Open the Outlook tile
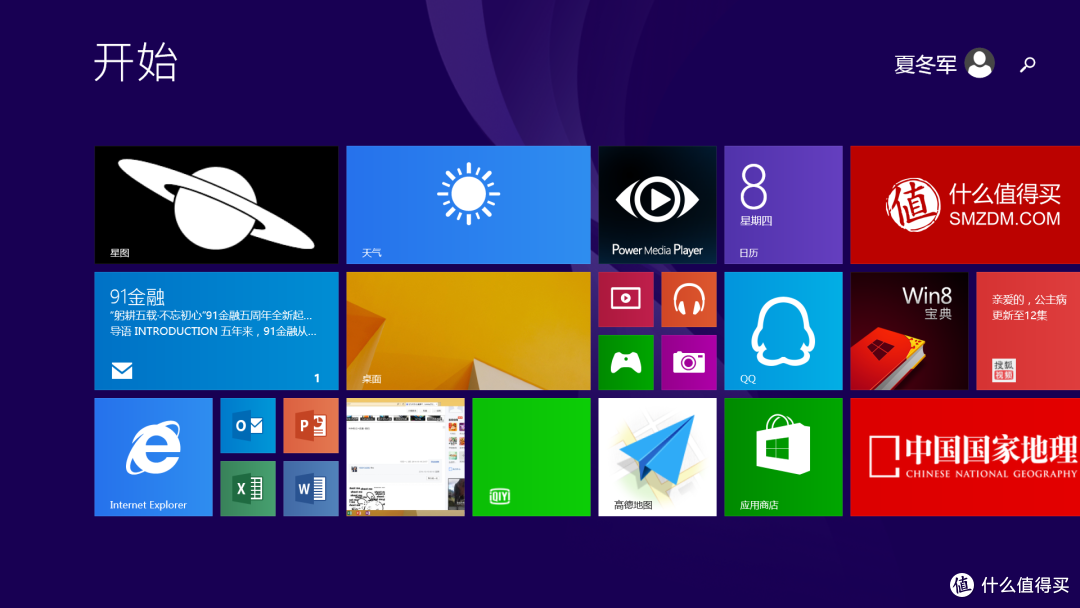Screen dimensions: 1080x608 (248, 426)
